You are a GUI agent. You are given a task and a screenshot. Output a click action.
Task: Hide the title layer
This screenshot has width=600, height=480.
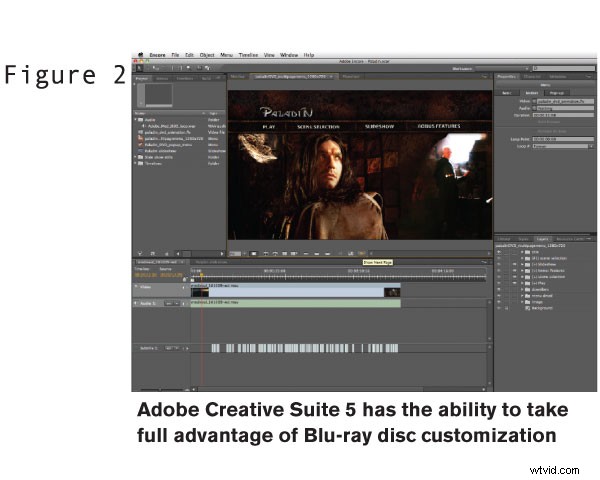pyautogui.click(x=499, y=252)
